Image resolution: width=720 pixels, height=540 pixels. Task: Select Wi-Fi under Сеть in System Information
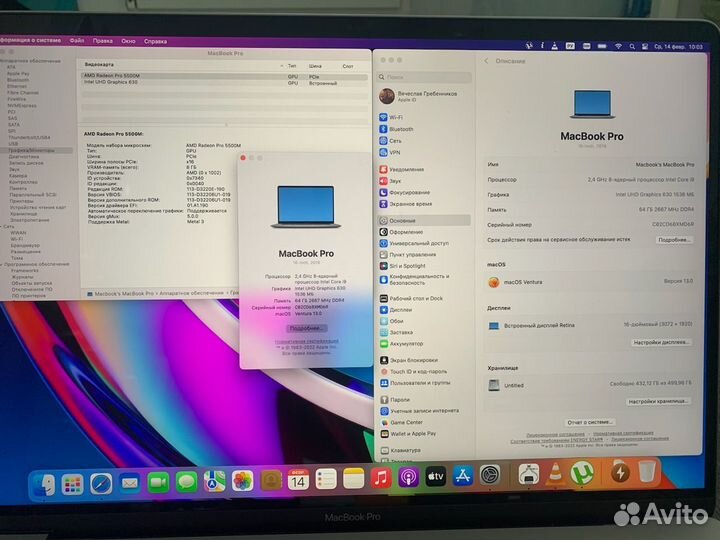pos(17,239)
